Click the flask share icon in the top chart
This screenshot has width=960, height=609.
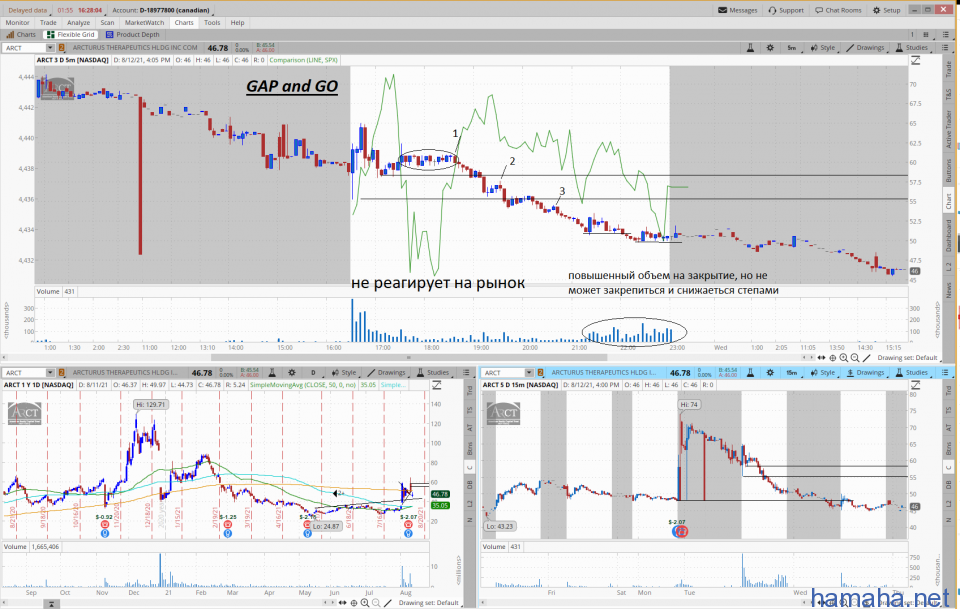(x=750, y=48)
